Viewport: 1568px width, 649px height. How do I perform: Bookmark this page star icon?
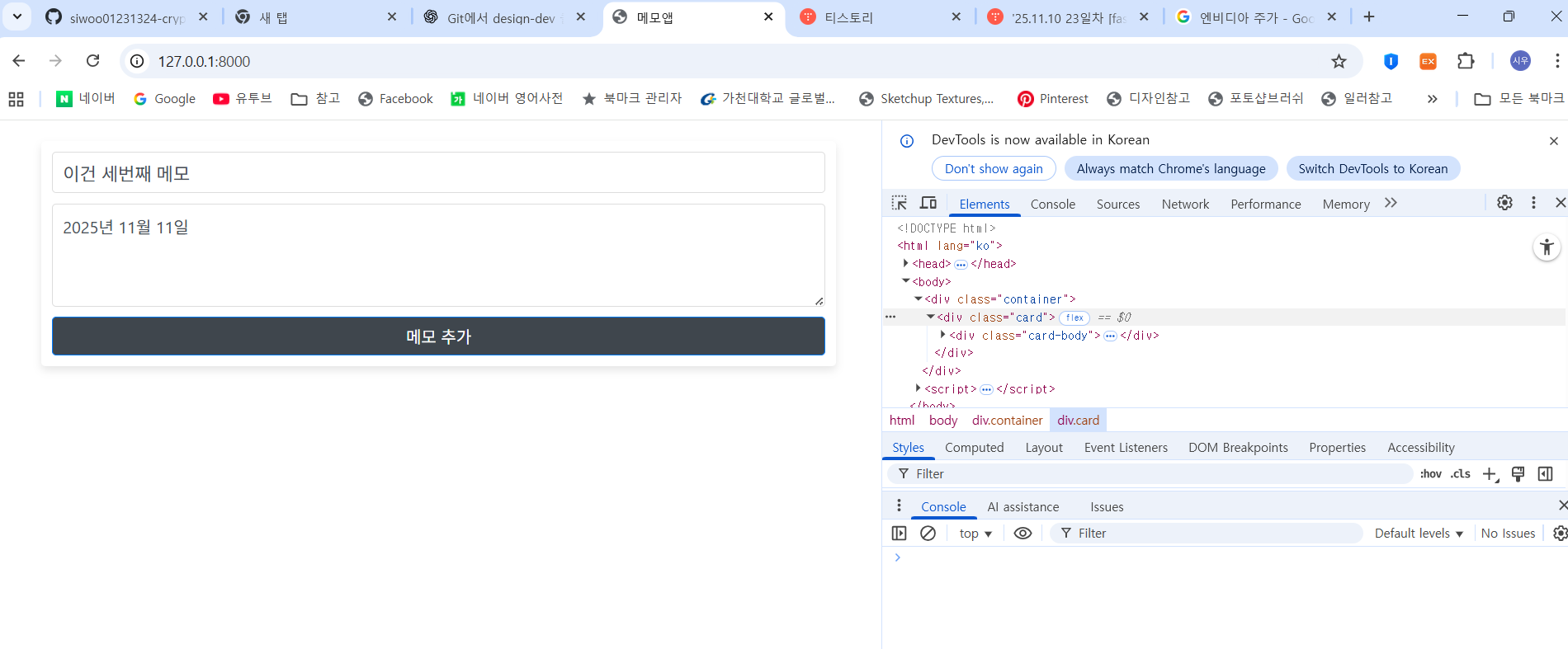click(x=1339, y=61)
